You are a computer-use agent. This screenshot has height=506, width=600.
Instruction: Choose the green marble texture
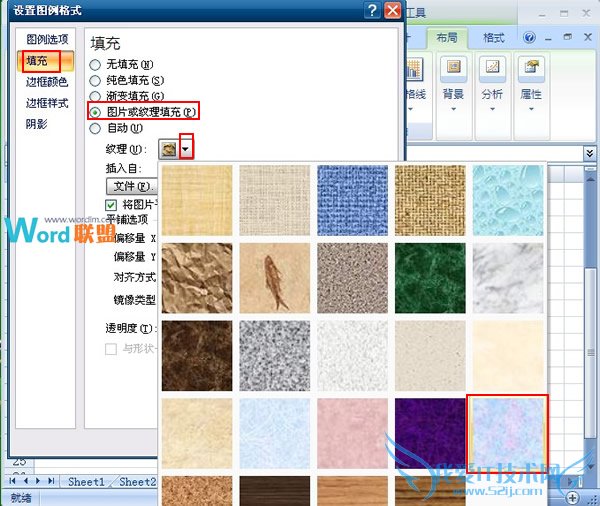430,278
